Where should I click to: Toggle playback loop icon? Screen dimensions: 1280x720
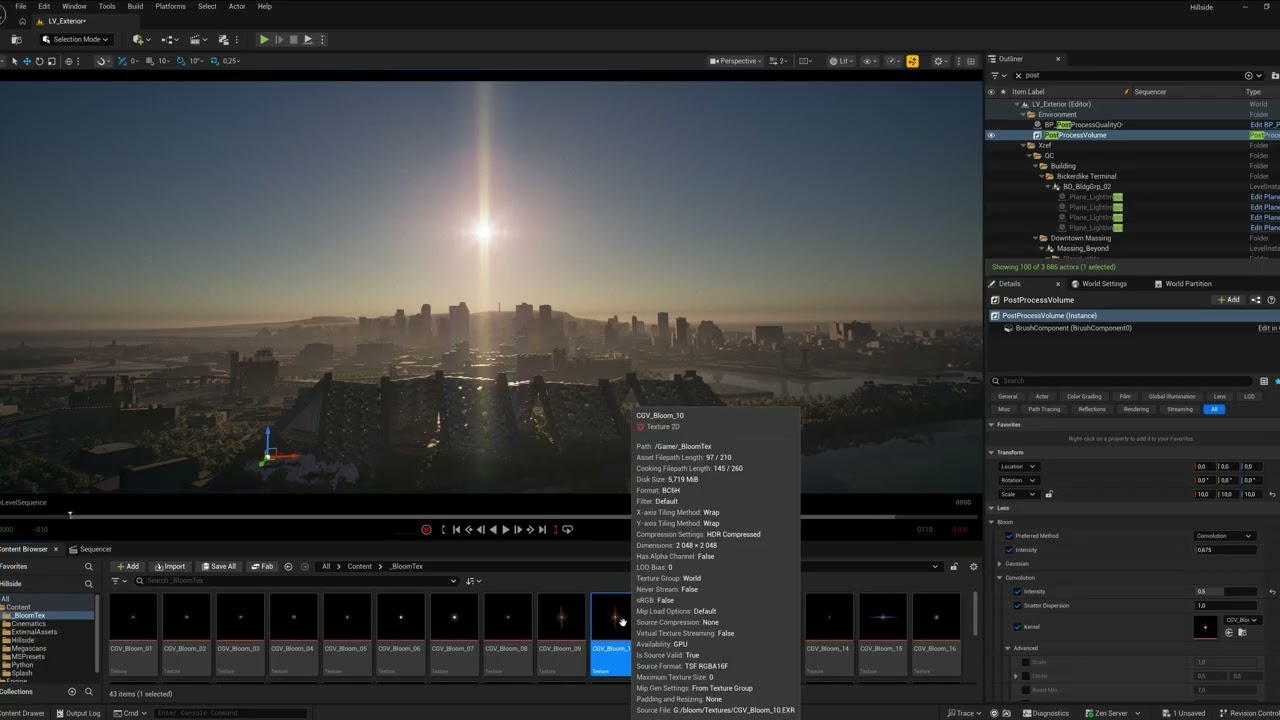(568, 529)
